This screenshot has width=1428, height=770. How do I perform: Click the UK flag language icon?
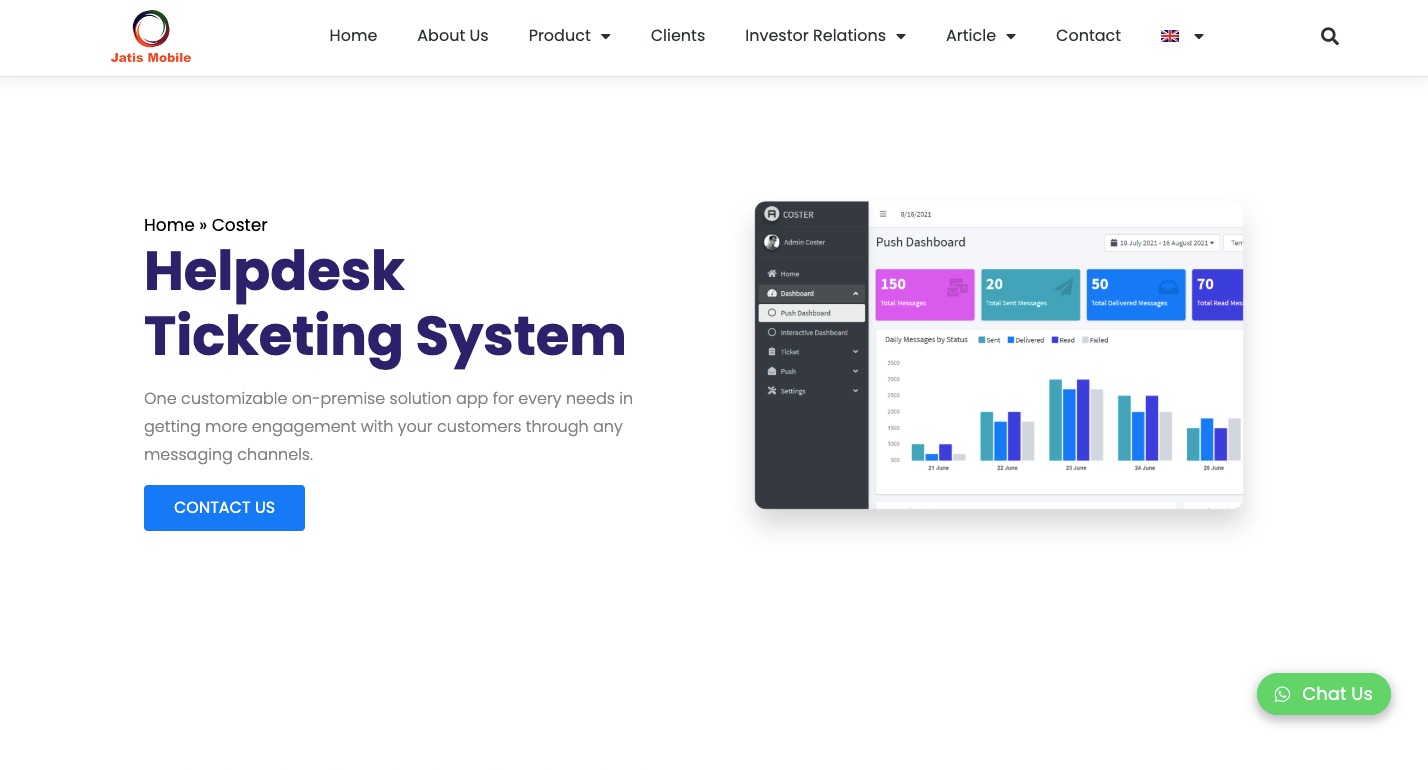[1169, 36]
